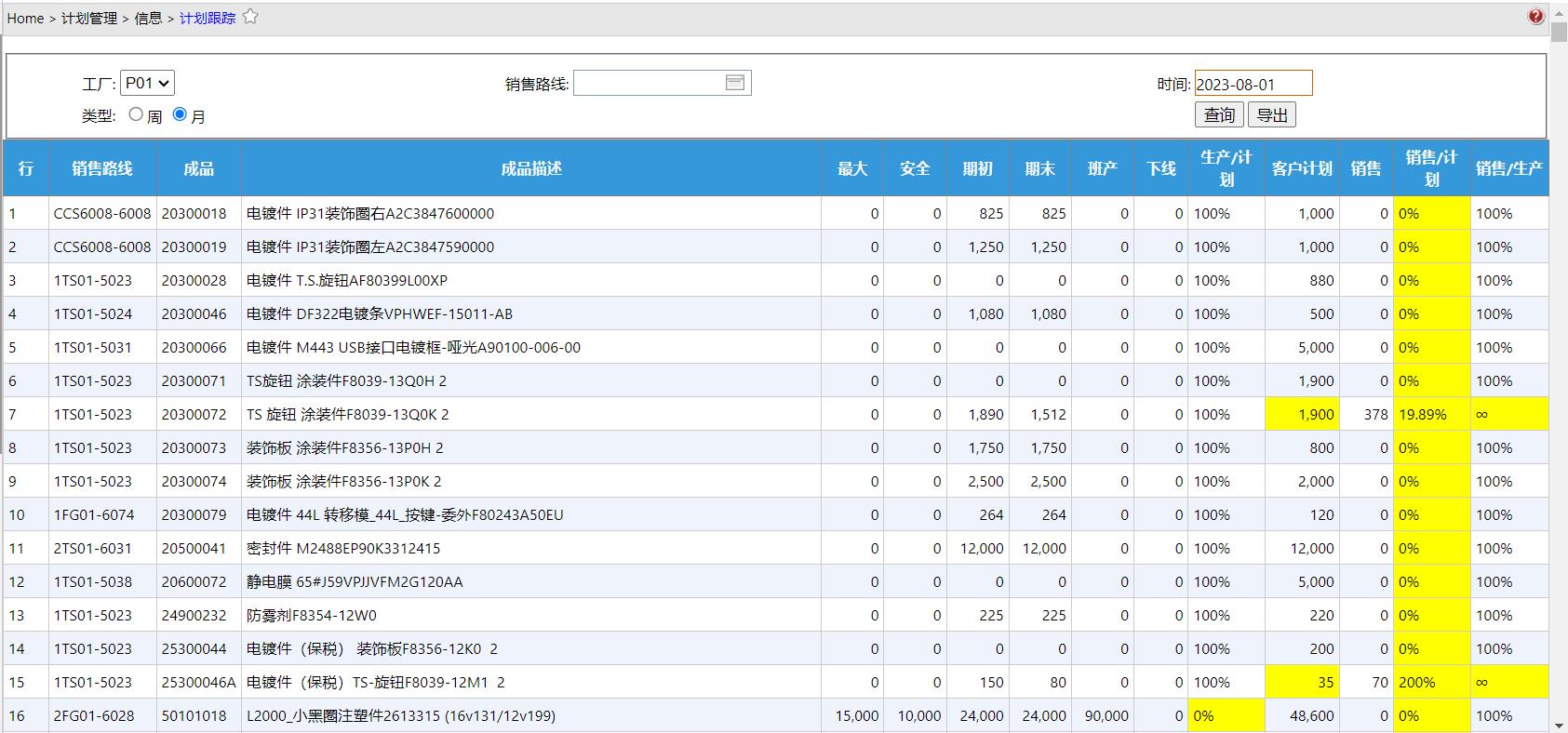Click the 最大 column header
This screenshot has width=1568, height=733.
(852, 168)
